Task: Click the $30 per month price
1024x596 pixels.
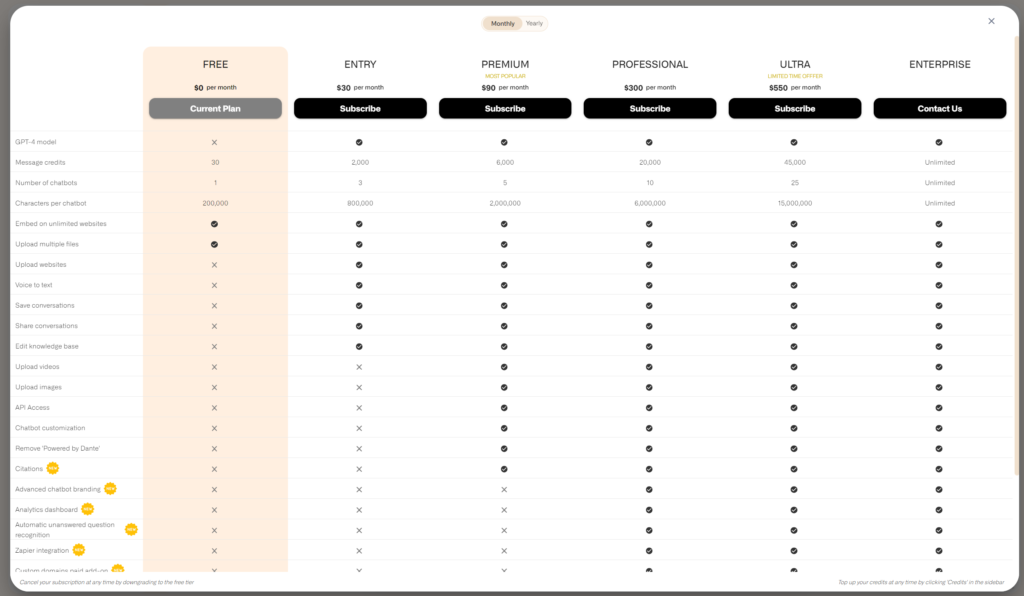Action: tap(360, 87)
